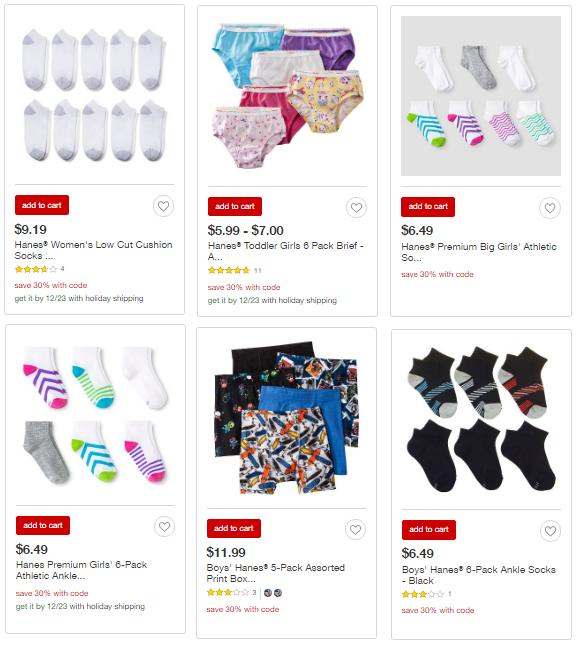This screenshot has width=584, height=656.
Task: Add Boys' 6-Pack Black Ankle Socks to cart
Action: [429, 530]
